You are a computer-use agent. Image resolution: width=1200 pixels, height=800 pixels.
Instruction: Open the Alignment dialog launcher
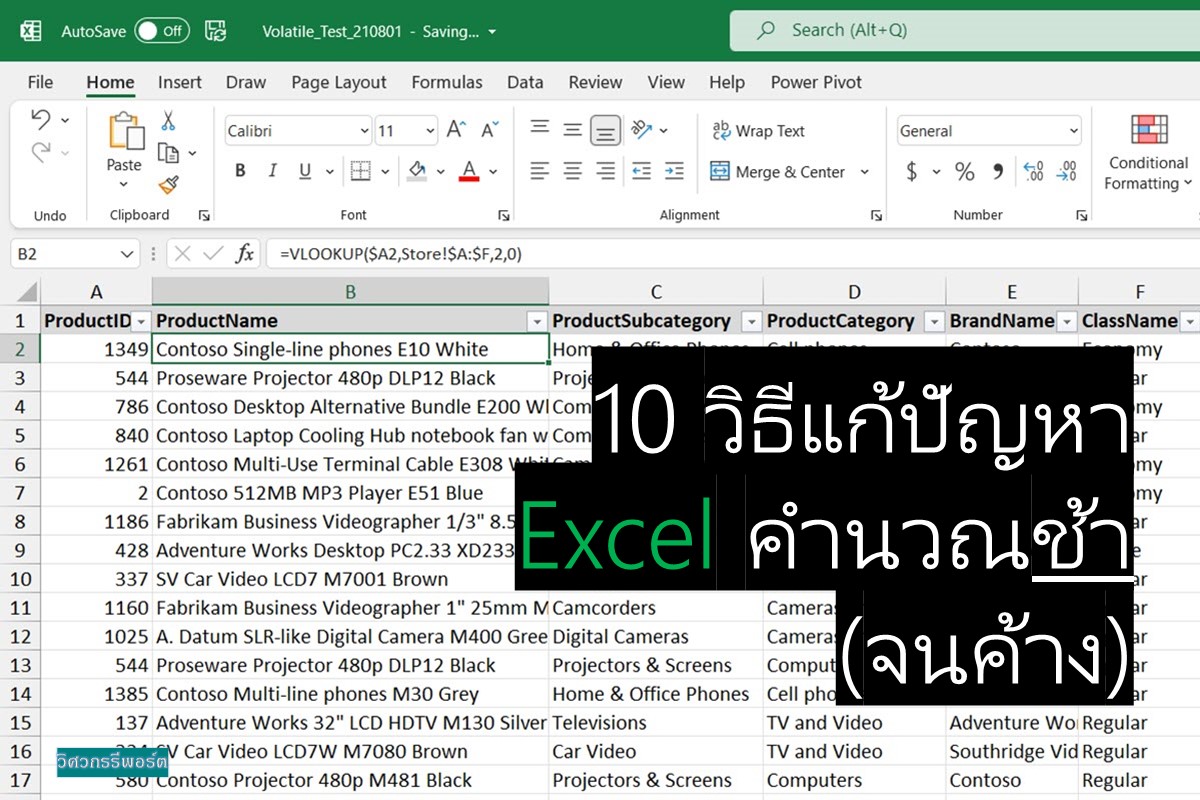[876, 215]
